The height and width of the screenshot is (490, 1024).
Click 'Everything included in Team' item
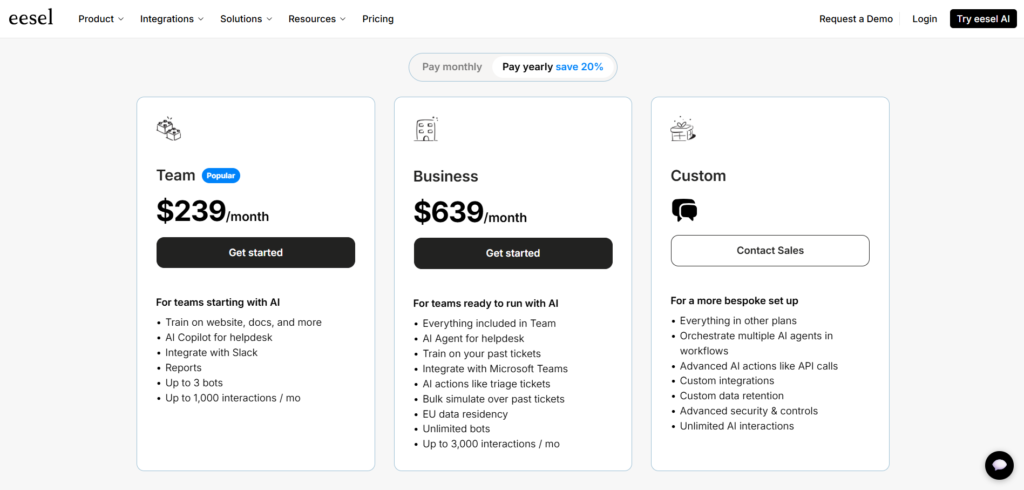pyautogui.click(x=489, y=323)
